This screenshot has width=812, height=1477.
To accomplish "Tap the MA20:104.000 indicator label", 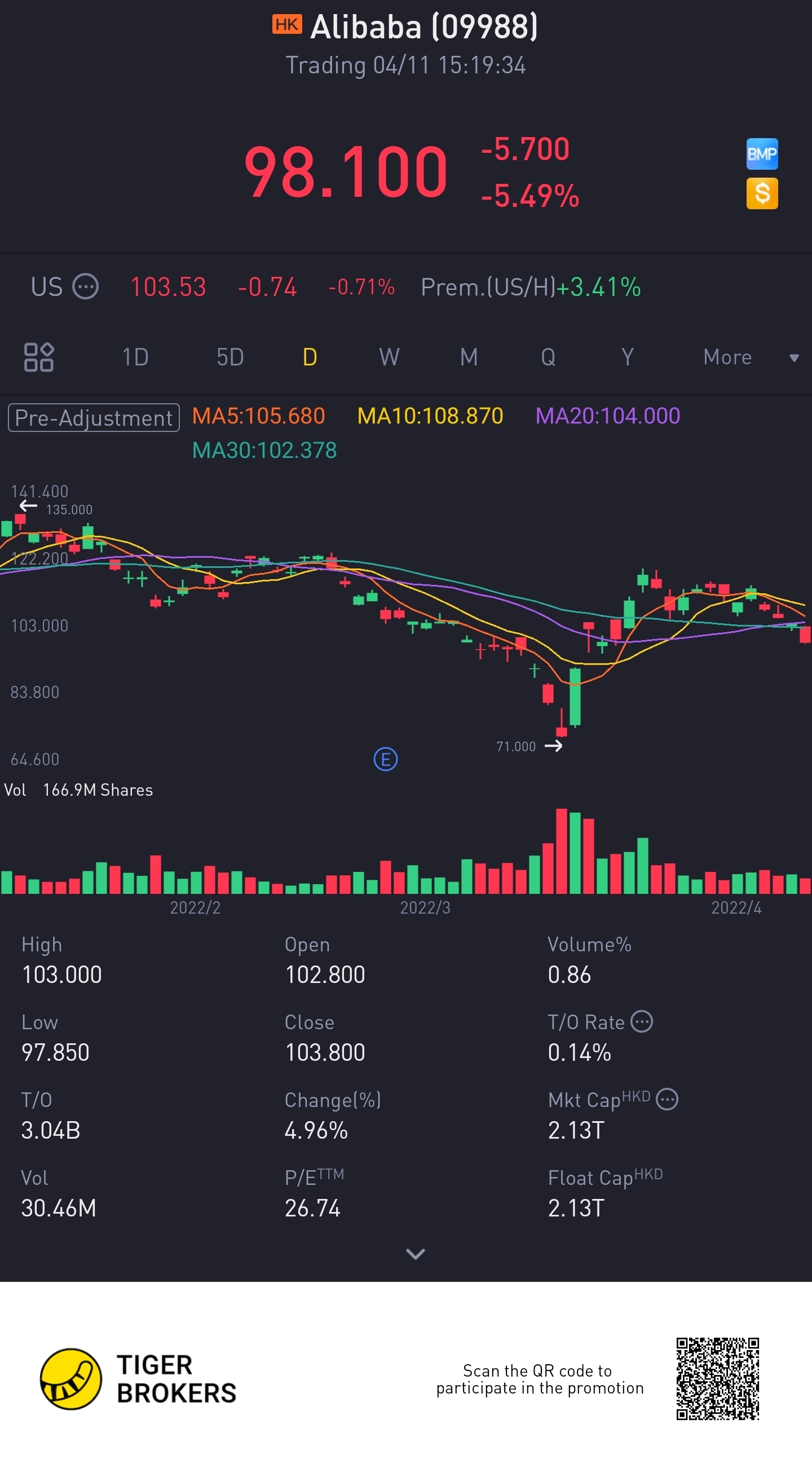I will pos(608,416).
